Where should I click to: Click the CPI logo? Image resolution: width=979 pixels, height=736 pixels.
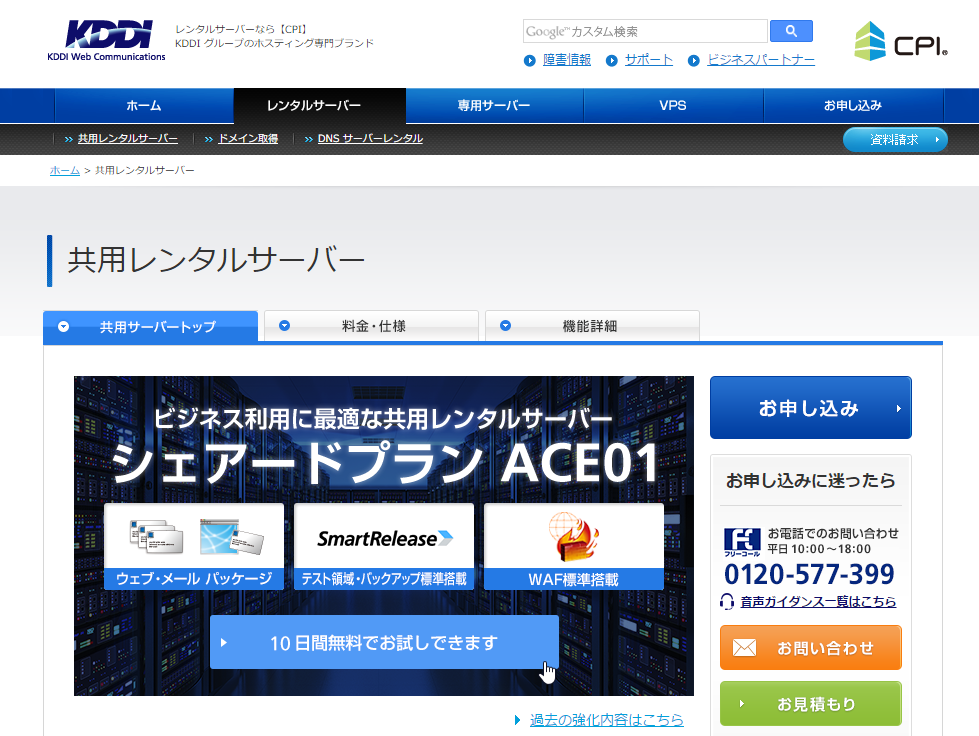tap(900, 41)
